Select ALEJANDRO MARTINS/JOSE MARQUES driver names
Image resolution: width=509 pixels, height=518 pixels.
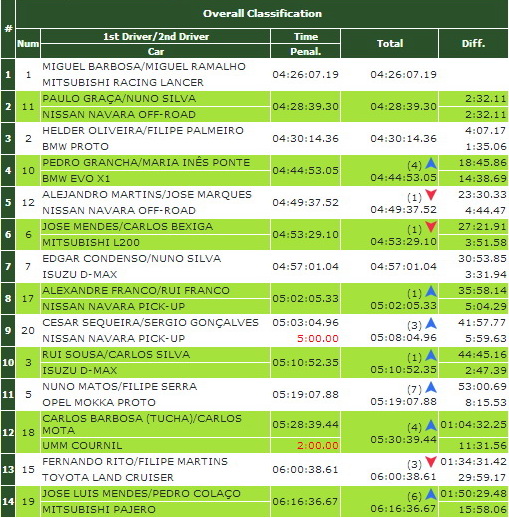click(147, 194)
